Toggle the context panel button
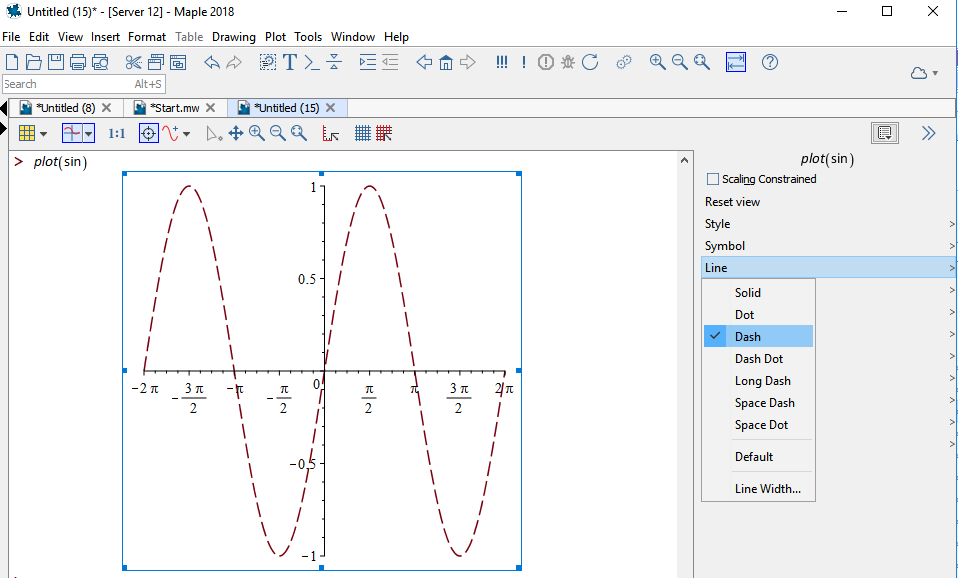 tap(885, 133)
